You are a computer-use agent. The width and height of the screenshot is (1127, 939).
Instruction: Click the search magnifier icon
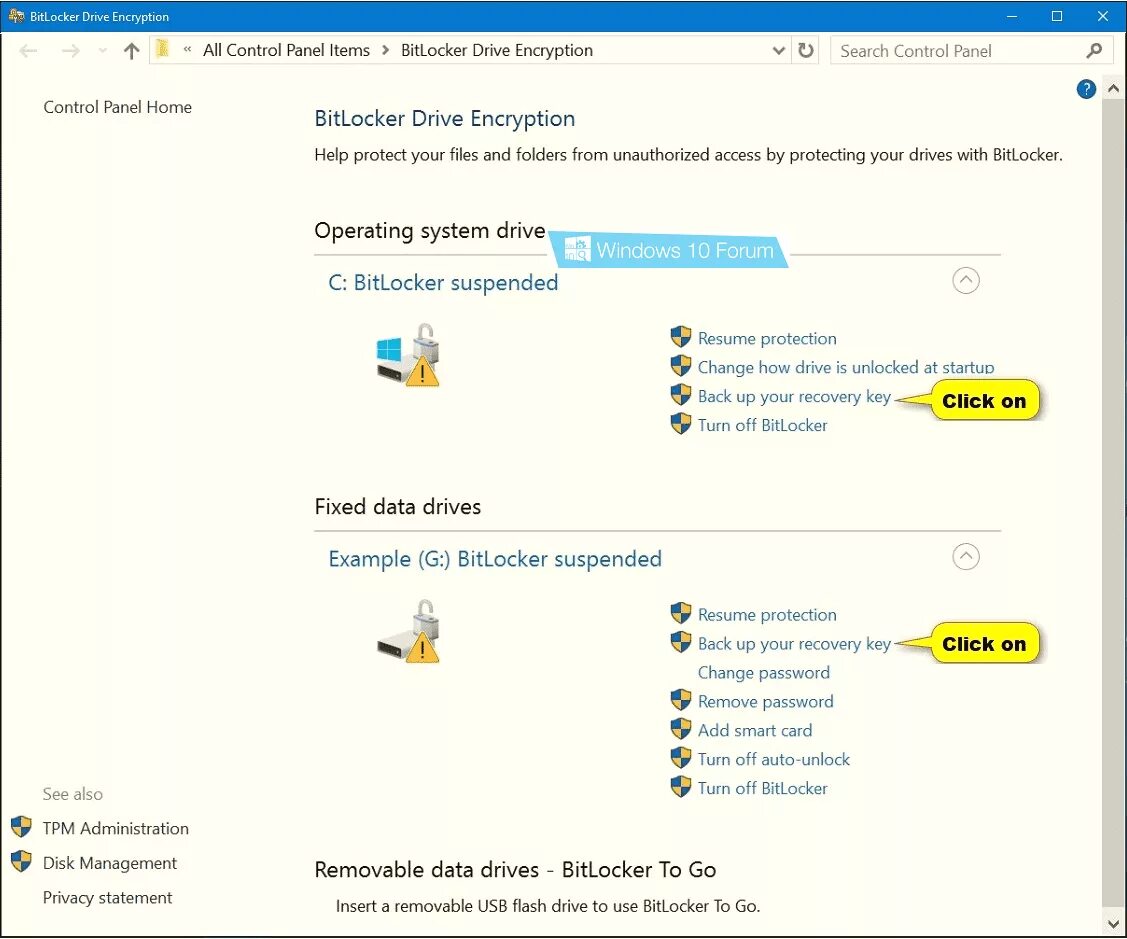click(x=1094, y=50)
